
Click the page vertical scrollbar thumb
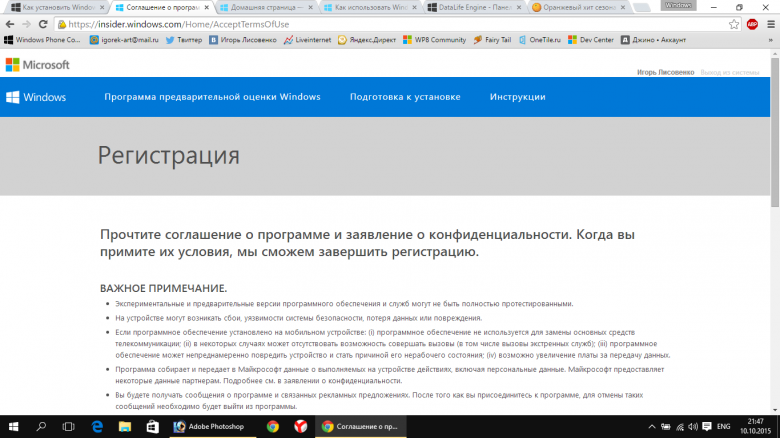tap(775, 132)
